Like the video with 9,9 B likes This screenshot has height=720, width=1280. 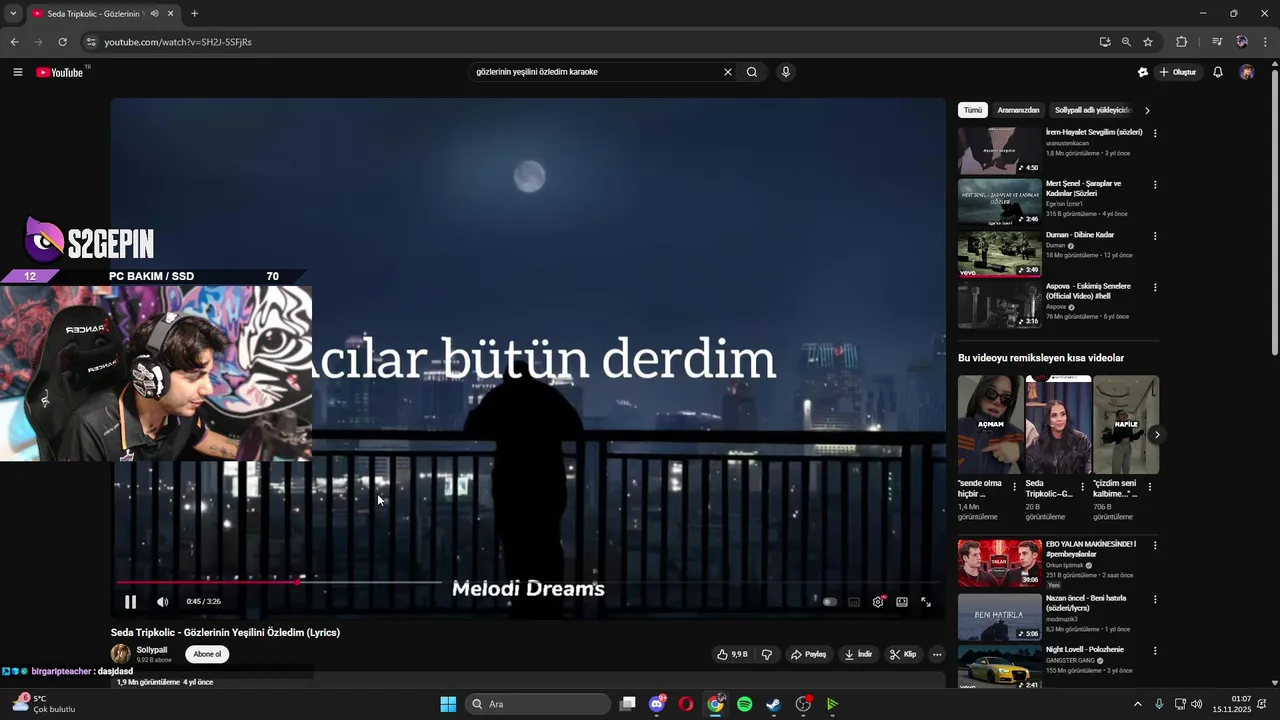731,654
